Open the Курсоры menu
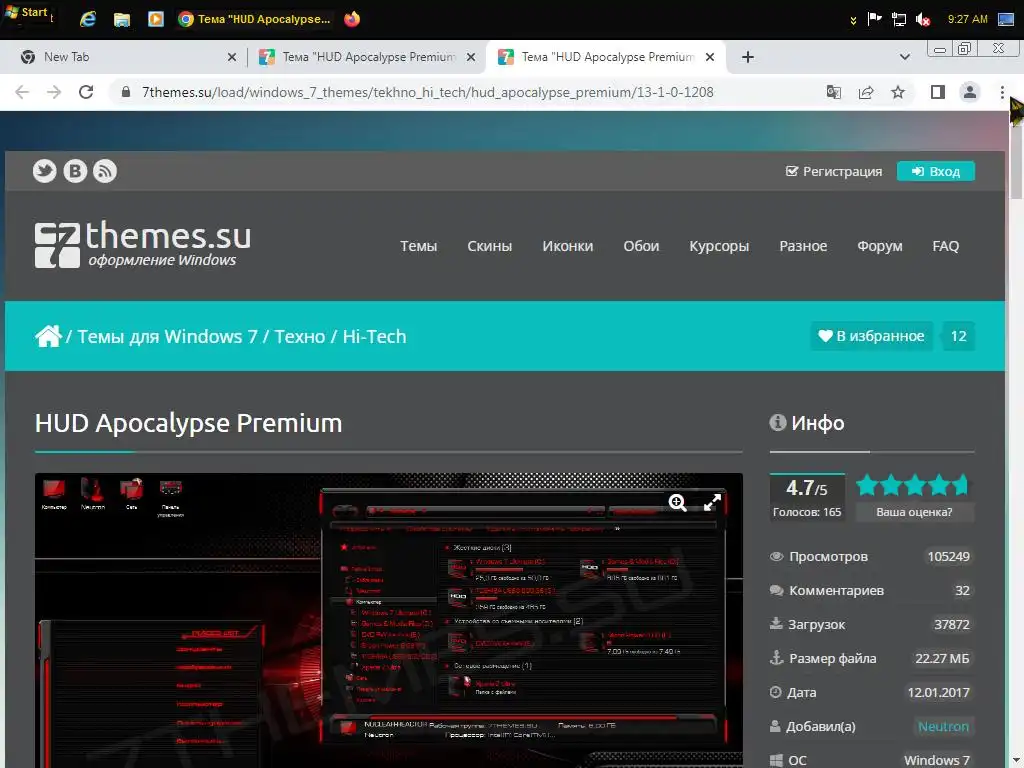 719,246
